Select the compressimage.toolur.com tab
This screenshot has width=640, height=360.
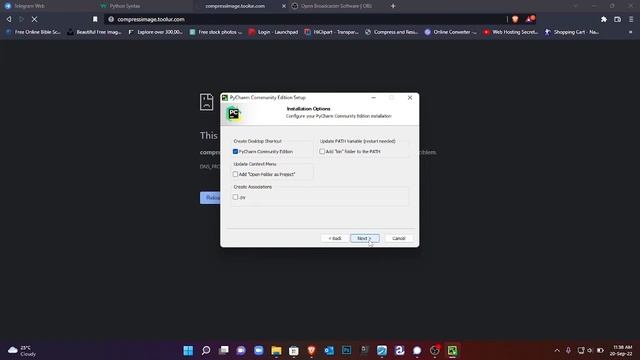(235, 6)
